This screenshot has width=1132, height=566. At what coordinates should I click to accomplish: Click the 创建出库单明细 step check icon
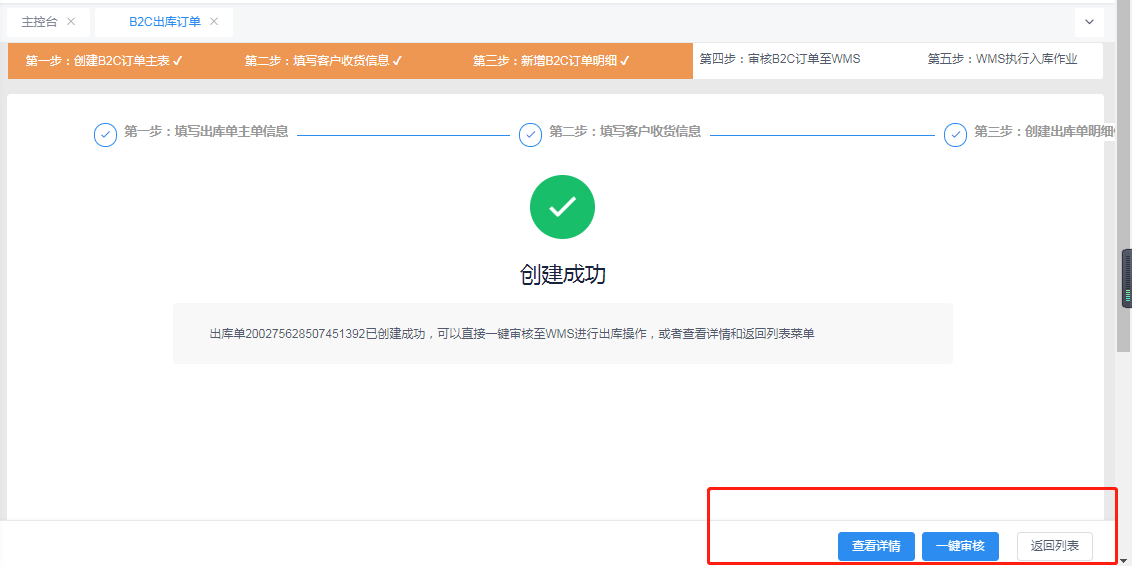coord(956,135)
